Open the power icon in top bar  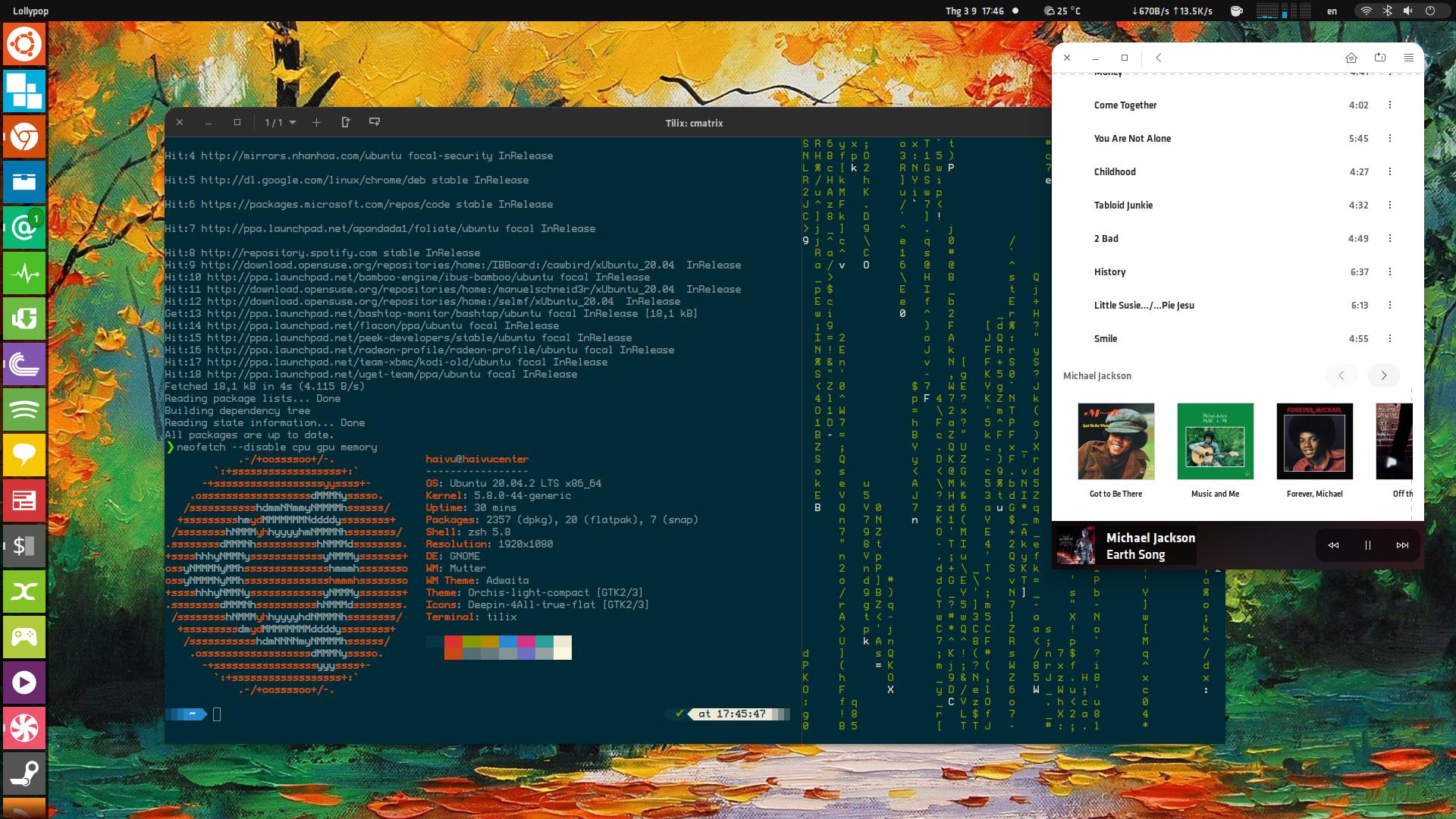pyautogui.click(x=1430, y=11)
